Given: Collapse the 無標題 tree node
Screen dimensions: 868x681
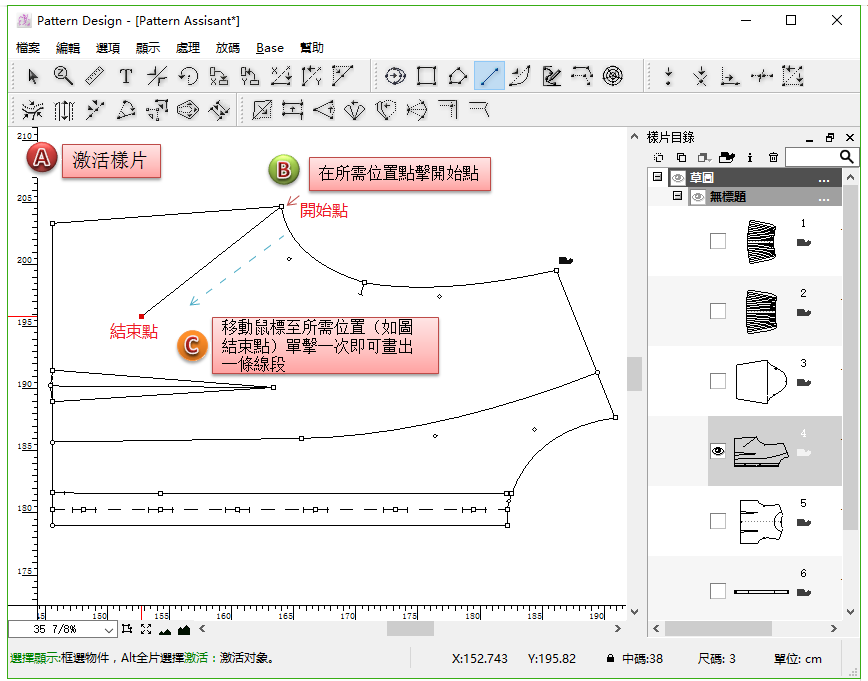Looking at the screenshot, I should click(677, 196).
